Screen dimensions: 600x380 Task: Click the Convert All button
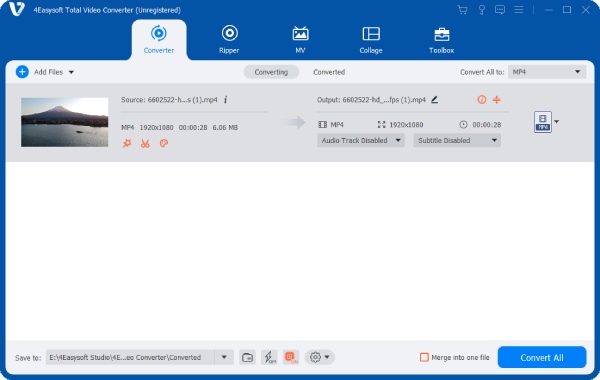(x=542, y=357)
